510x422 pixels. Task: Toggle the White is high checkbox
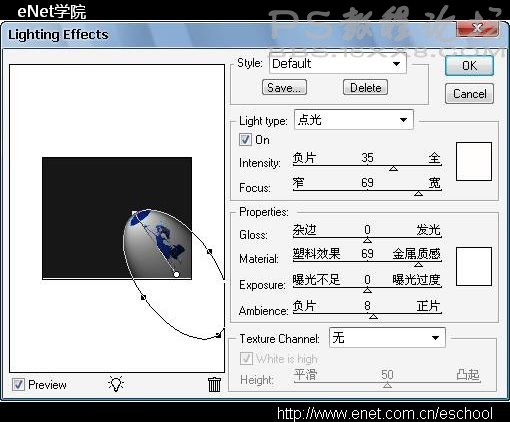[x=246, y=359]
